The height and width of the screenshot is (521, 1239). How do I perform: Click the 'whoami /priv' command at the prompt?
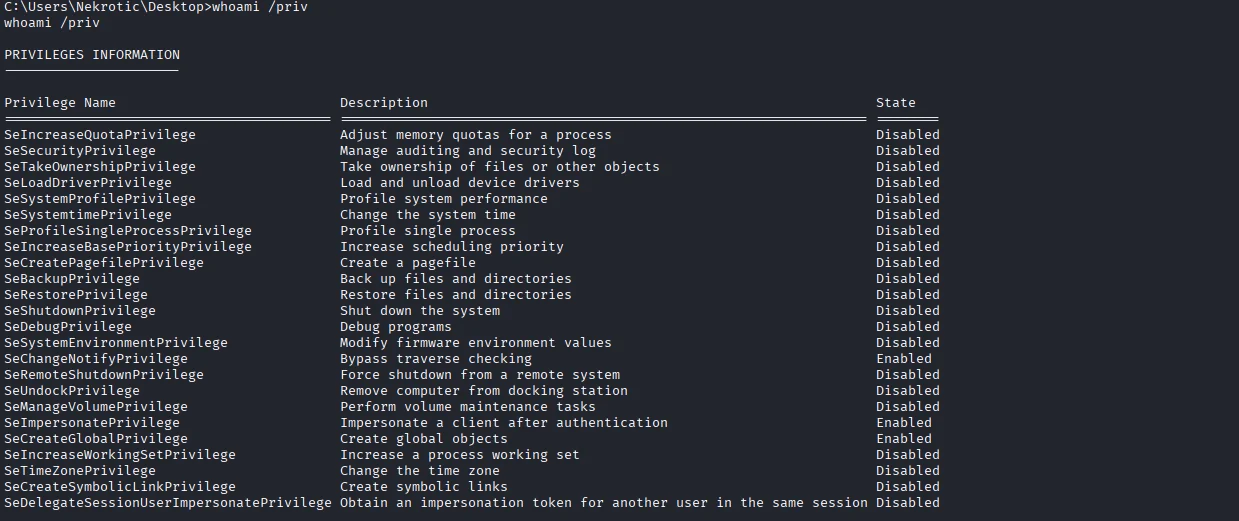(260, 7)
